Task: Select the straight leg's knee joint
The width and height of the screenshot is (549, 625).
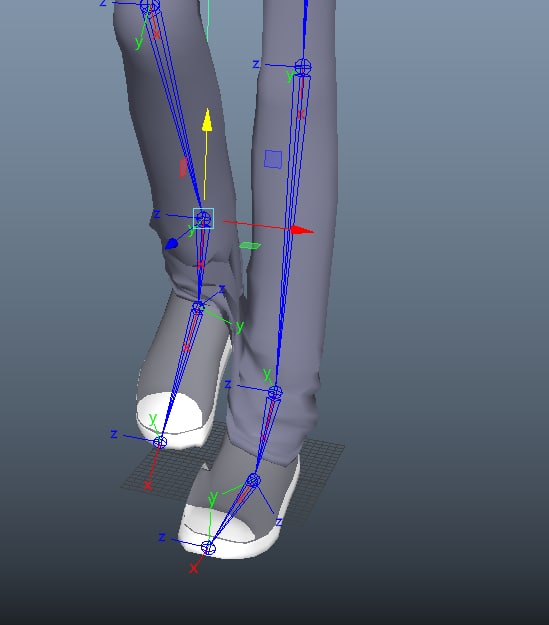Action: pos(303,66)
